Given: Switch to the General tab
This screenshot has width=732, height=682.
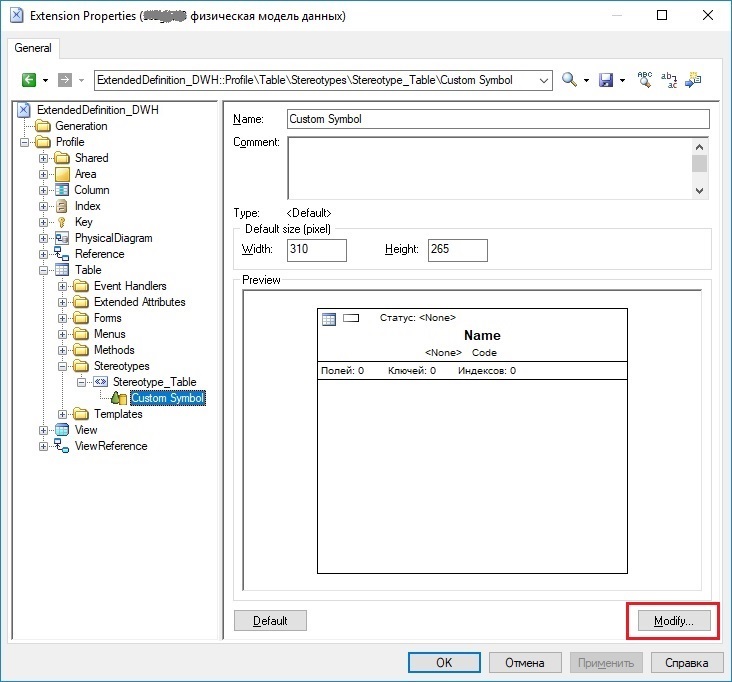Looking at the screenshot, I should (x=33, y=48).
